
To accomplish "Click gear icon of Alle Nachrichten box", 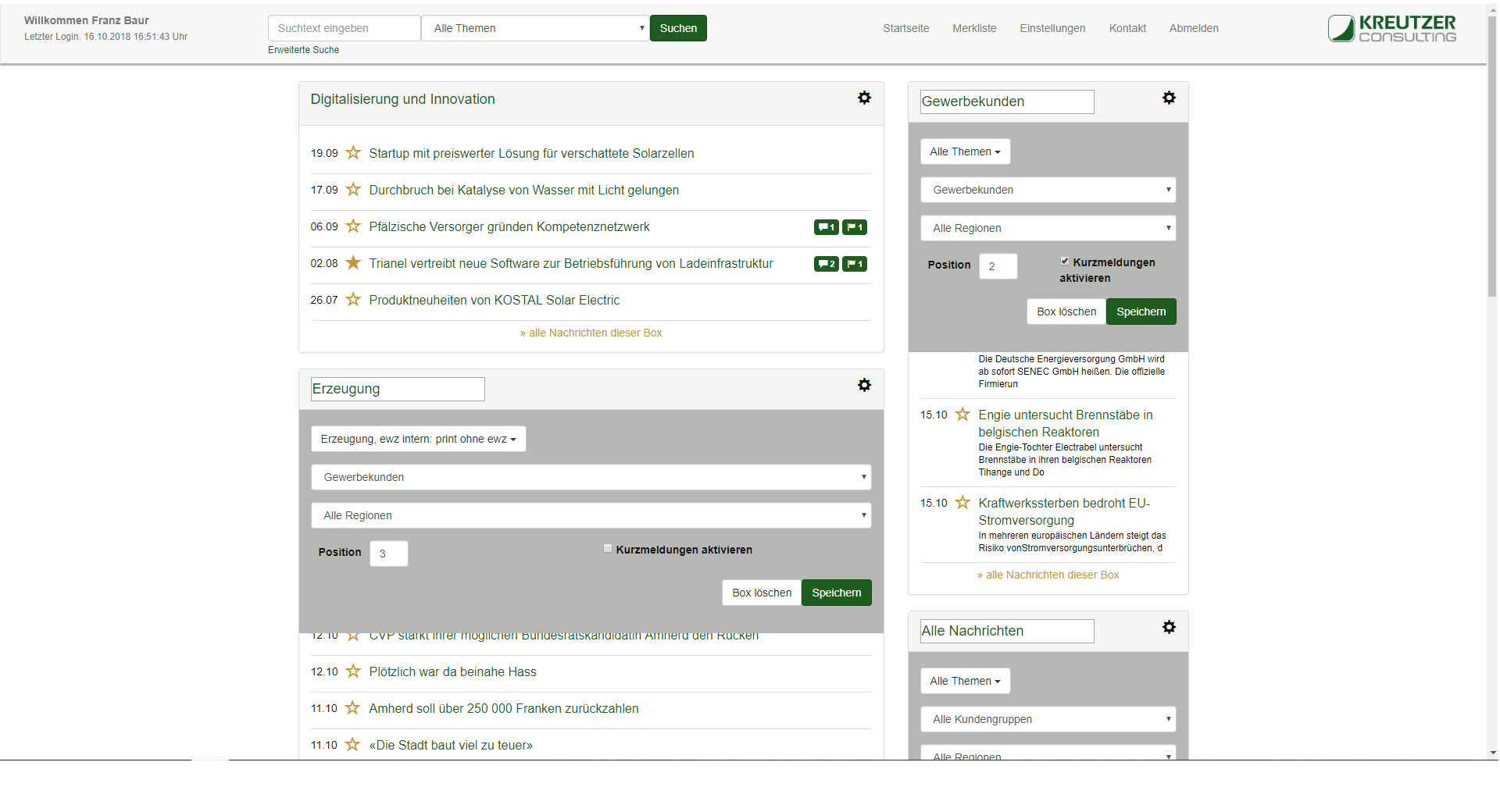I will pyautogui.click(x=1169, y=628).
